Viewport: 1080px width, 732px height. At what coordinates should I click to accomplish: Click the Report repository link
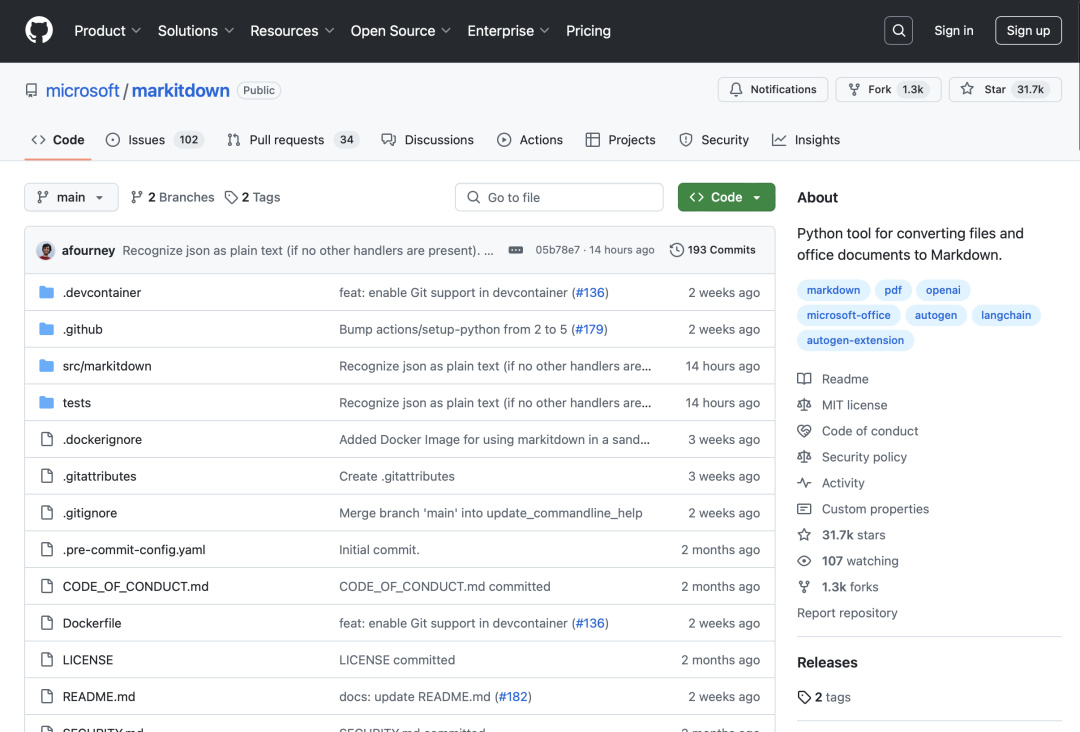click(x=847, y=613)
